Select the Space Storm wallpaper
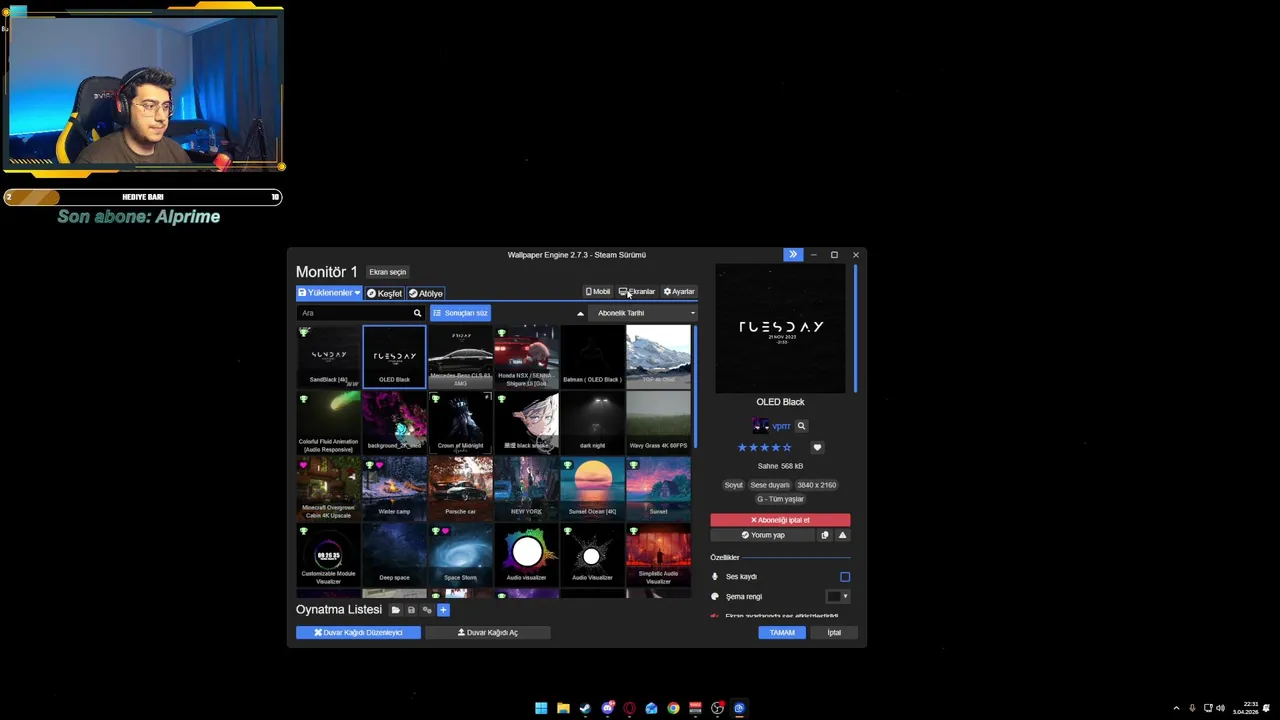 coord(460,554)
